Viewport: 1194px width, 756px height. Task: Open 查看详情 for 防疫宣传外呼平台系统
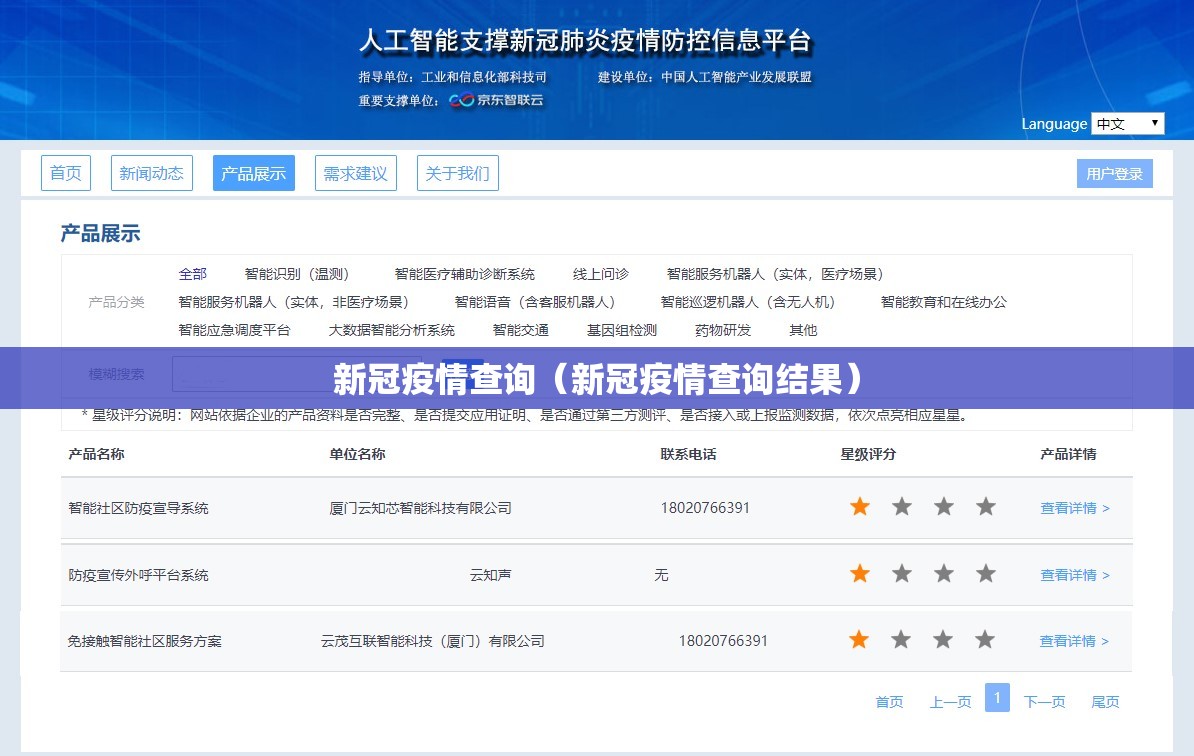click(1075, 575)
